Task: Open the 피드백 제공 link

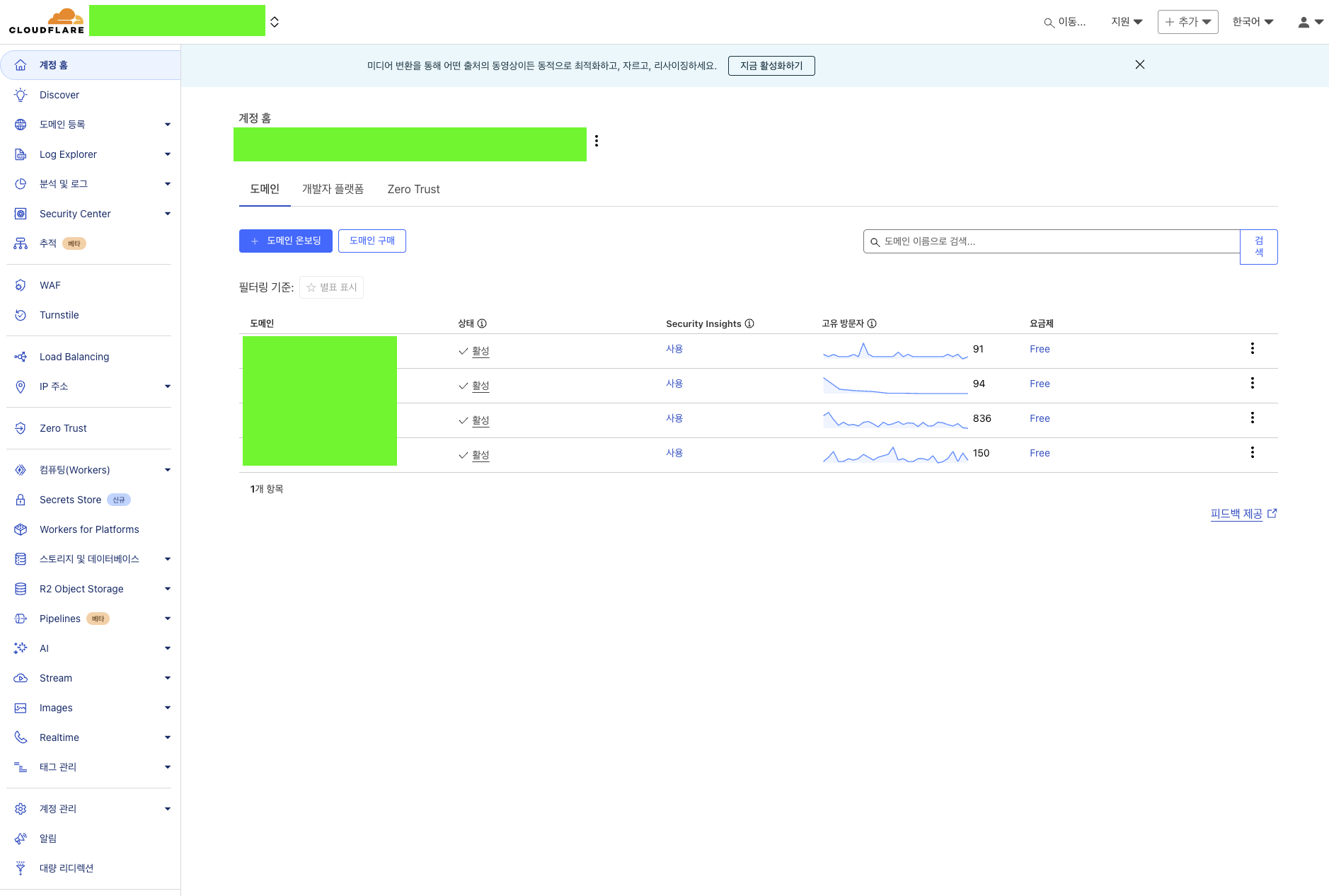Action: point(1243,514)
